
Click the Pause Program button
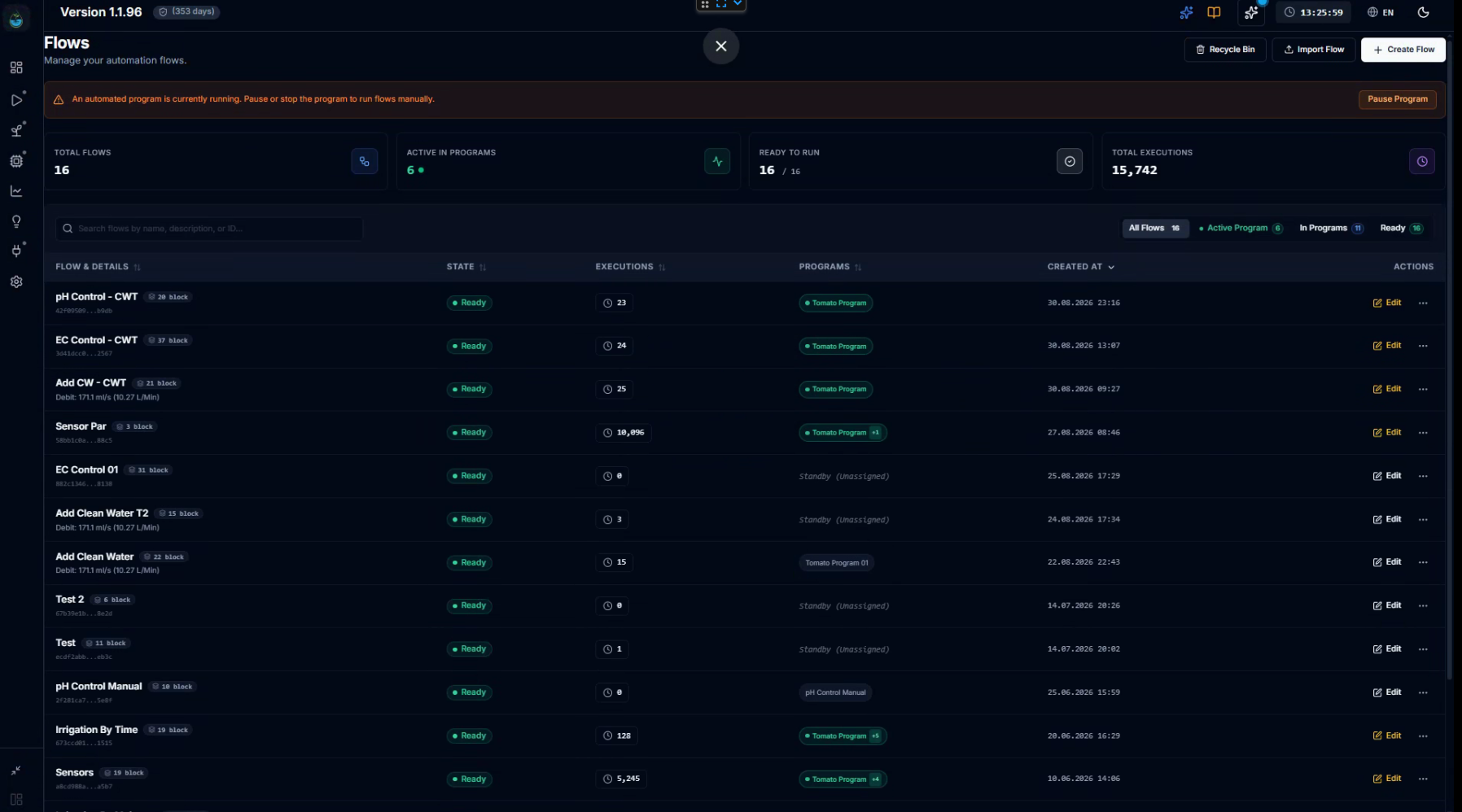click(1397, 99)
